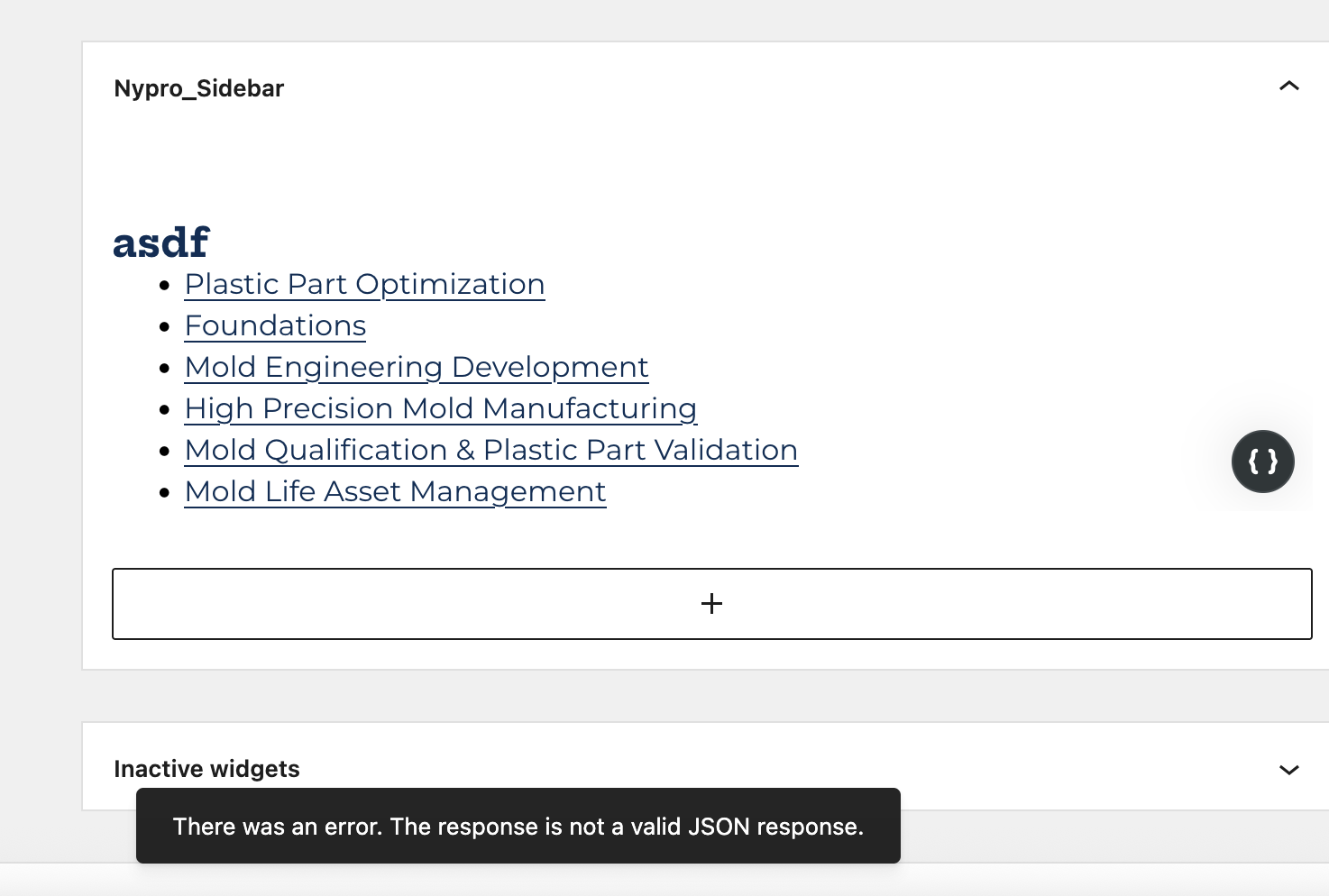Click Mold Qualification & Plastic Part Validation
The width and height of the screenshot is (1329, 896).
point(491,451)
